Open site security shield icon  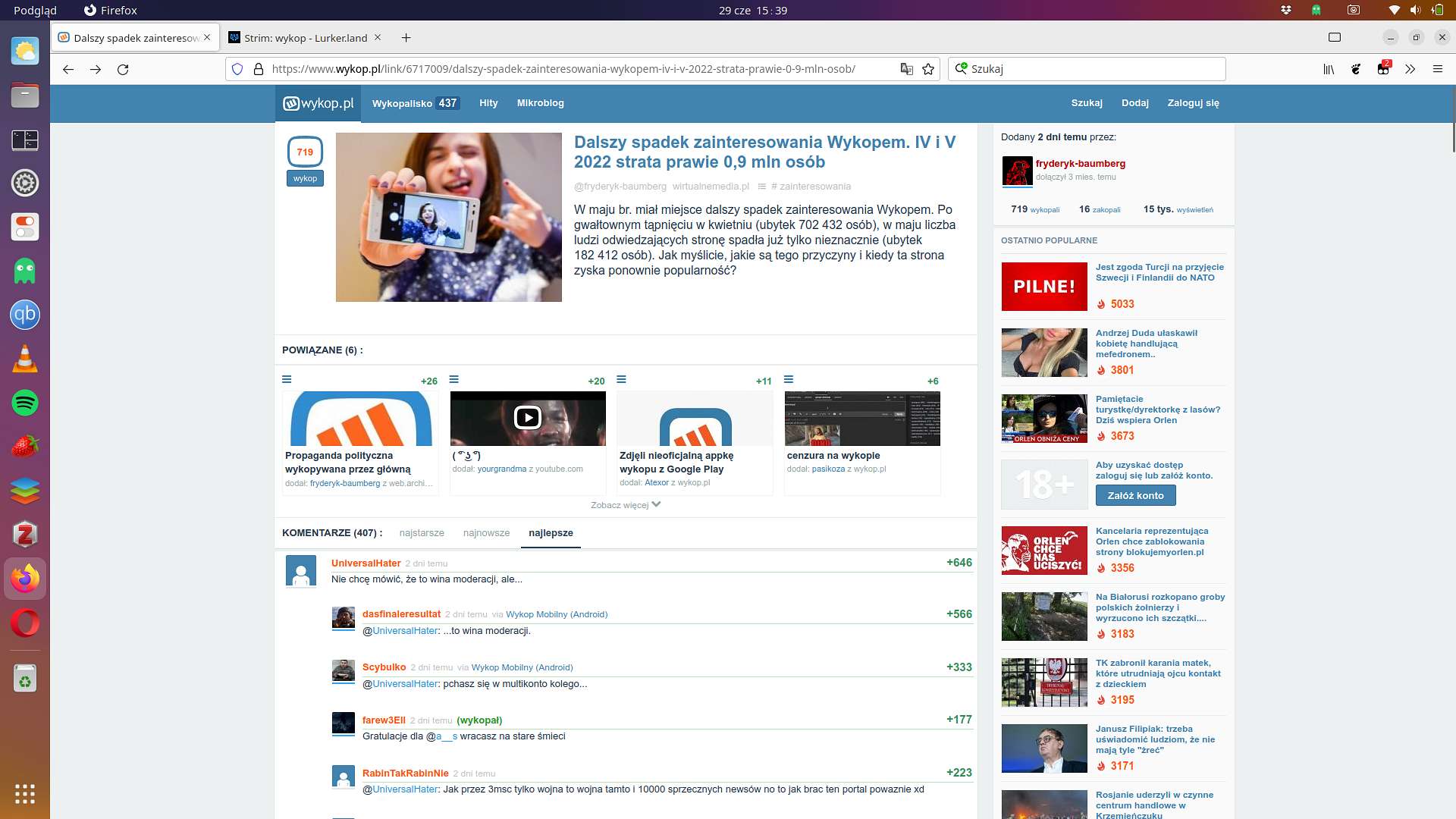coord(237,69)
